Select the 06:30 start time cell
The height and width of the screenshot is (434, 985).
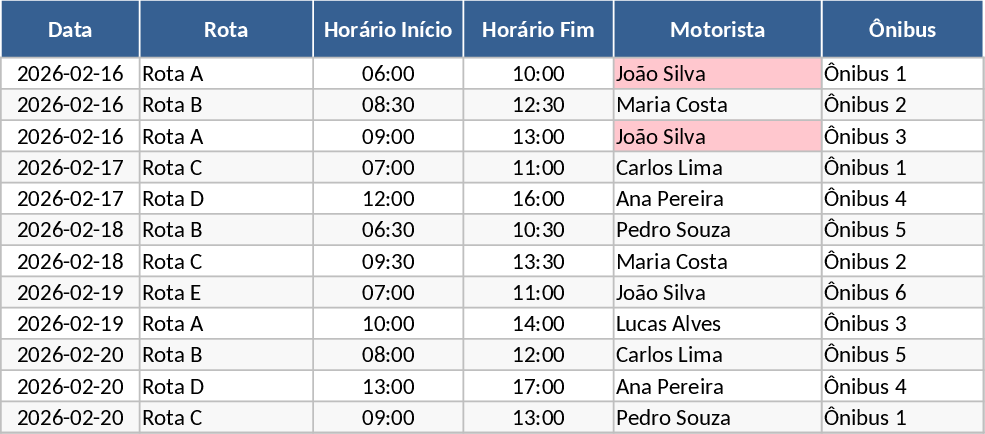[388, 230]
